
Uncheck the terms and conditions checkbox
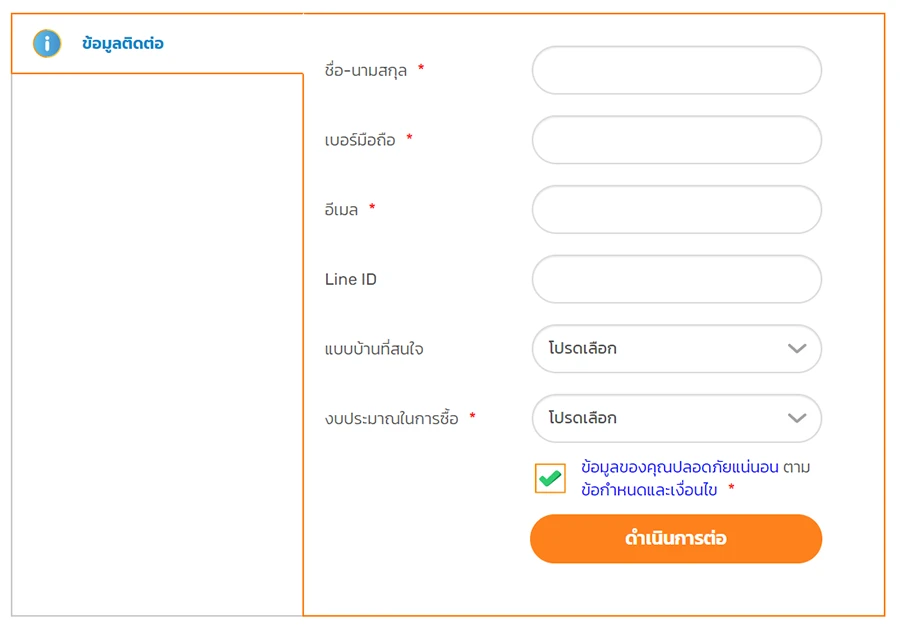pos(550,478)
